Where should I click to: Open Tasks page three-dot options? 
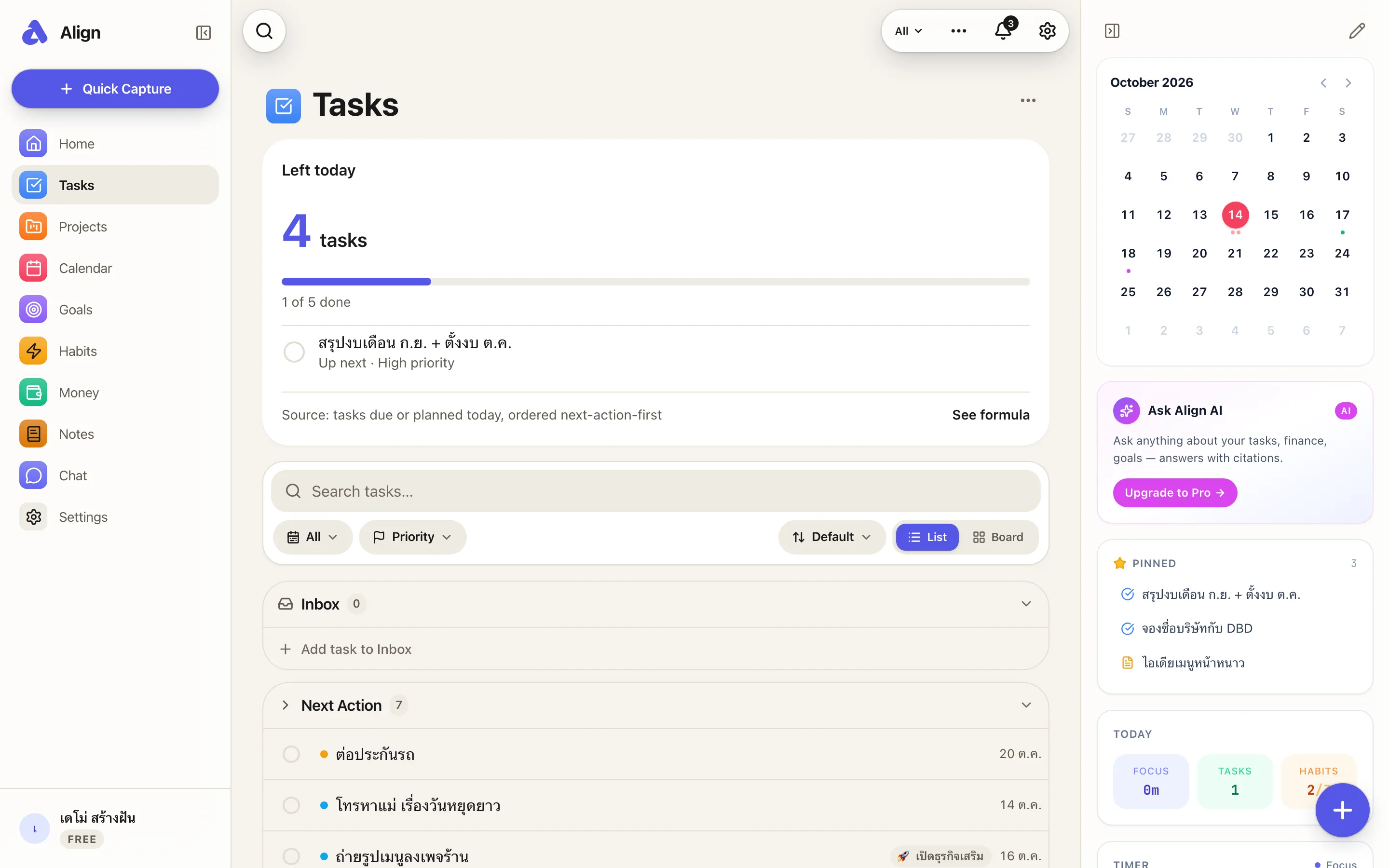point(1027,100)
